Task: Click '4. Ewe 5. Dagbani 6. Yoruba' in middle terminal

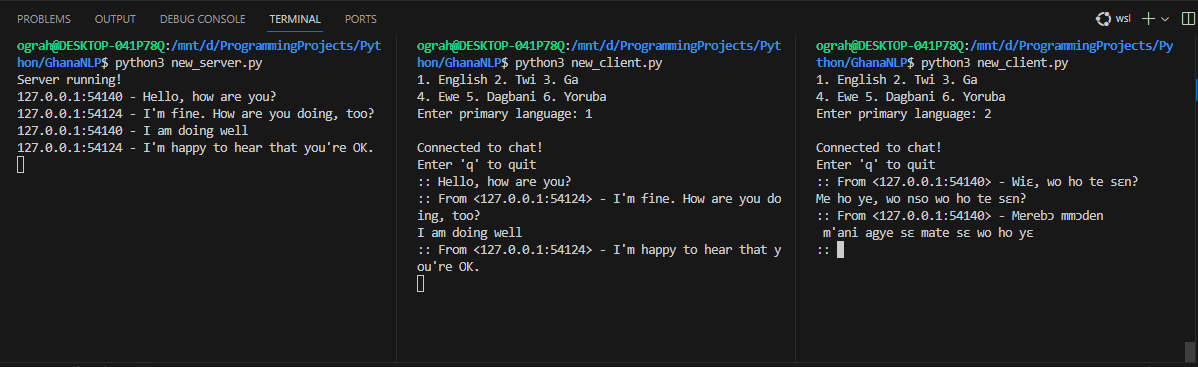Action: 512,97
